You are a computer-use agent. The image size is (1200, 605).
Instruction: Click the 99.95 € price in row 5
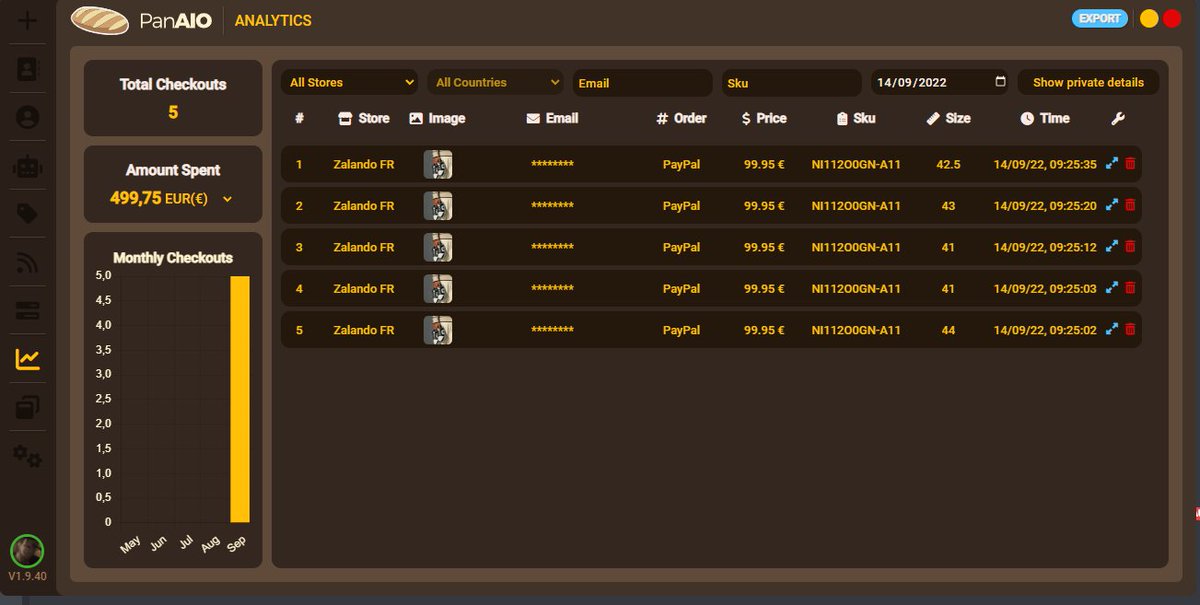click(x=764, y=330)
